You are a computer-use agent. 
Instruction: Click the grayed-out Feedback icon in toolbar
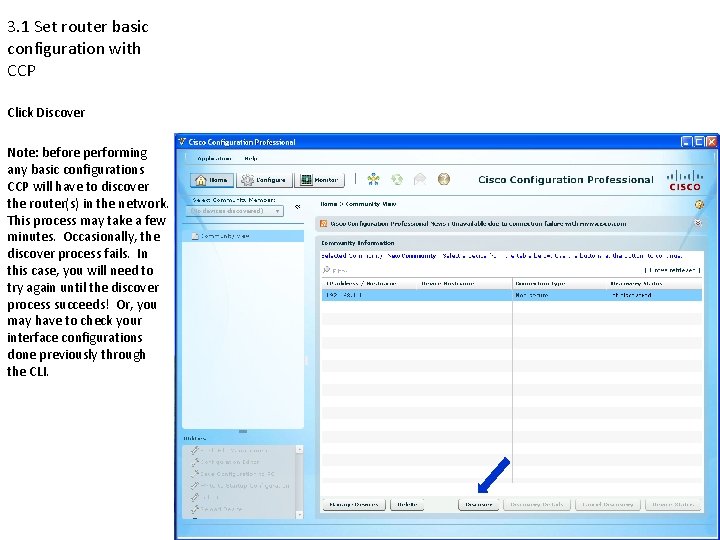tap(420, 180)
